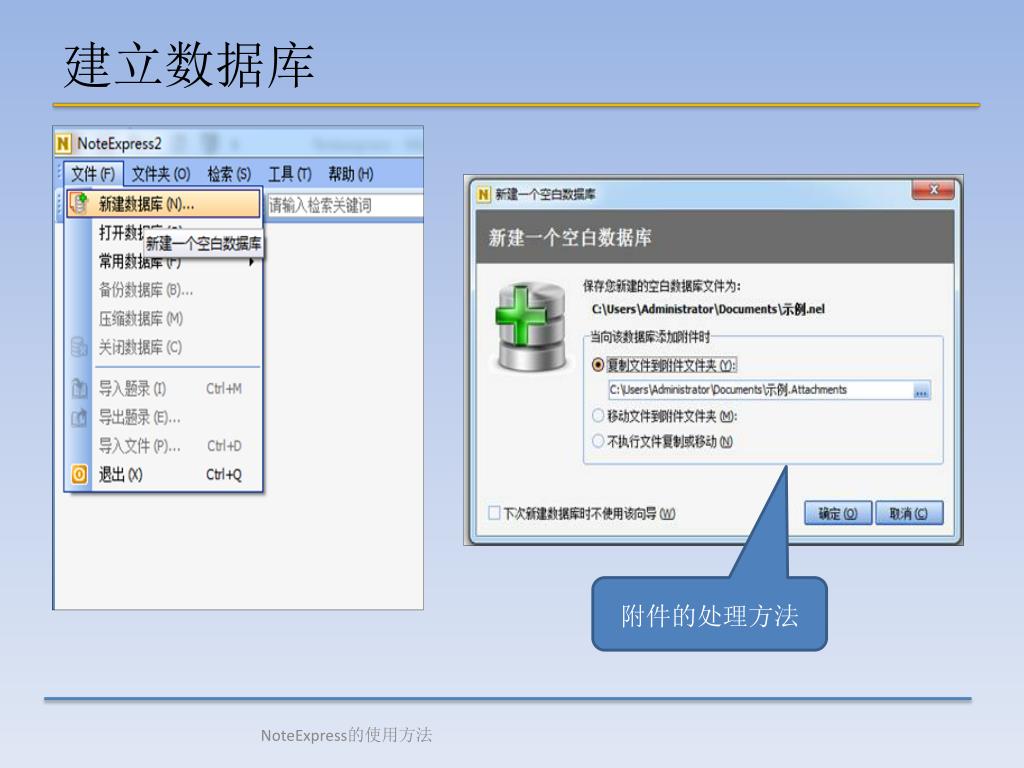Click the orange 退出 icon in menu
Screen dimensions: 1024x768
coord(79,474)
